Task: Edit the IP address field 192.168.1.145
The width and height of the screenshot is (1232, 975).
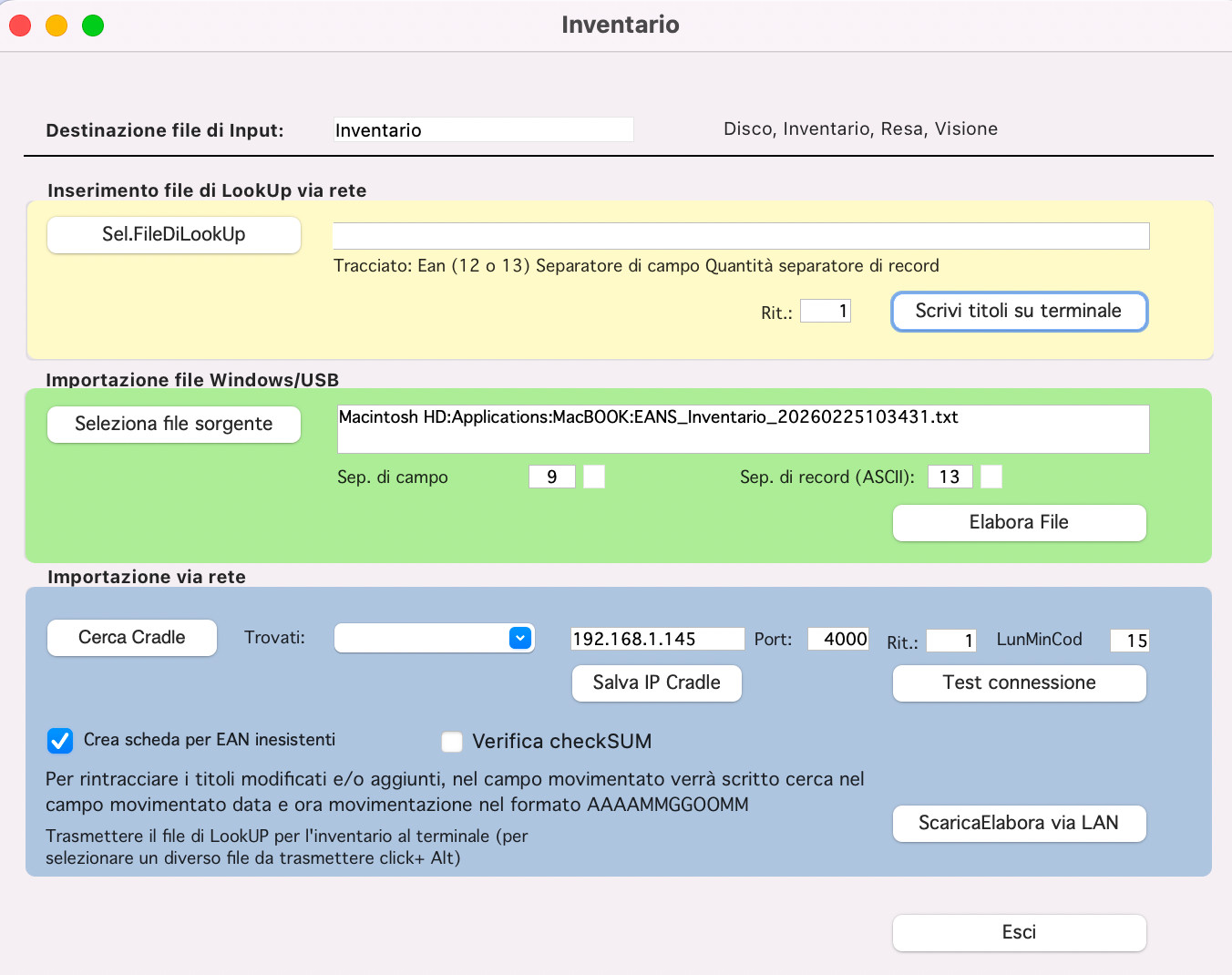Action: click(x=657, y=639)
